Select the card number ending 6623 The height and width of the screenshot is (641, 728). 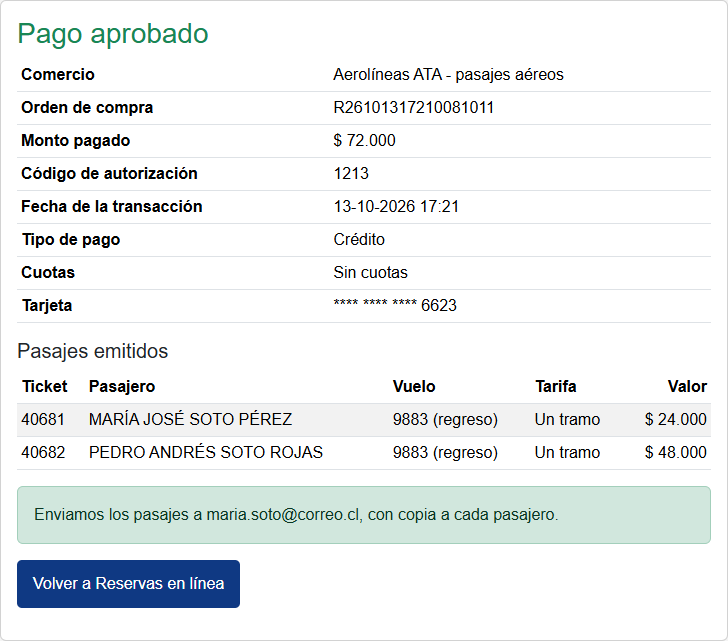coord(395,305)
